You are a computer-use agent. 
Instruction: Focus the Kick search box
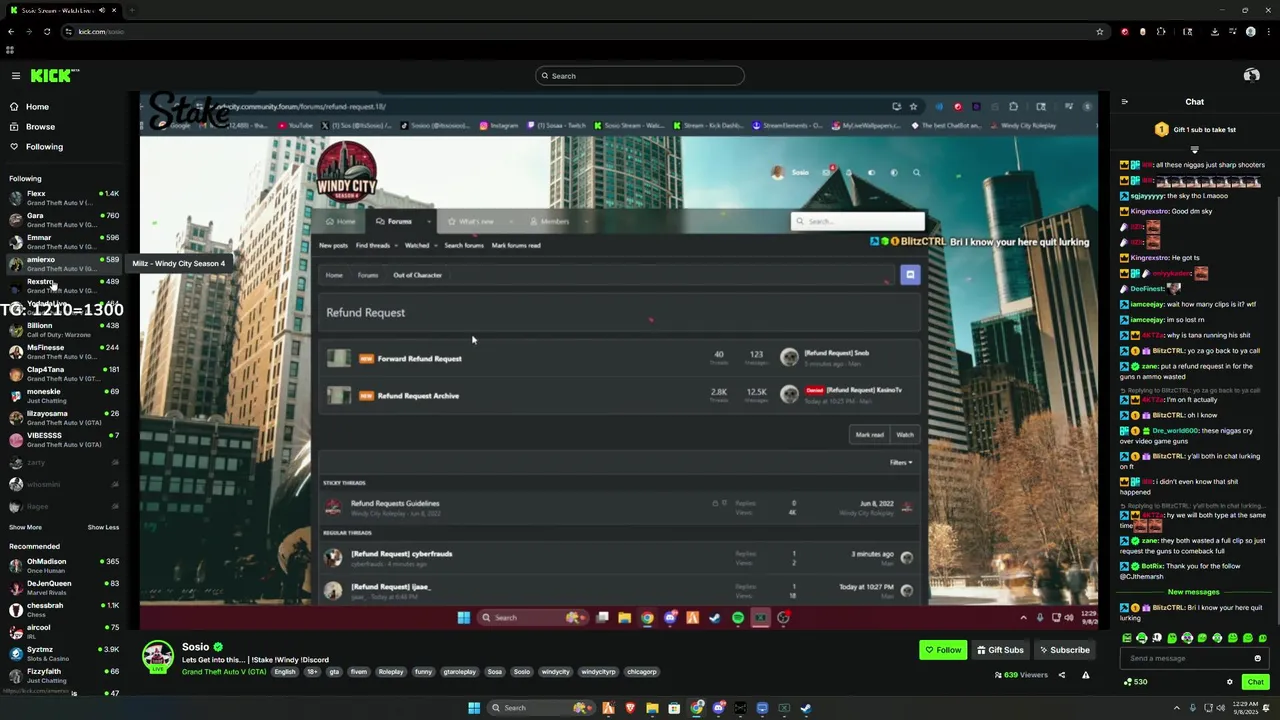640,76
